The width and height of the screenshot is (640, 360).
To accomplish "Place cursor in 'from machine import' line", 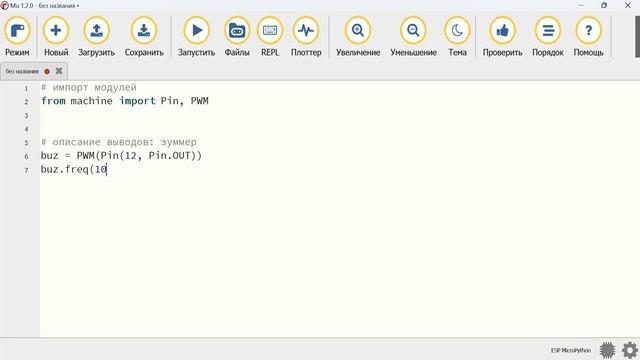I will pos(124,101).
